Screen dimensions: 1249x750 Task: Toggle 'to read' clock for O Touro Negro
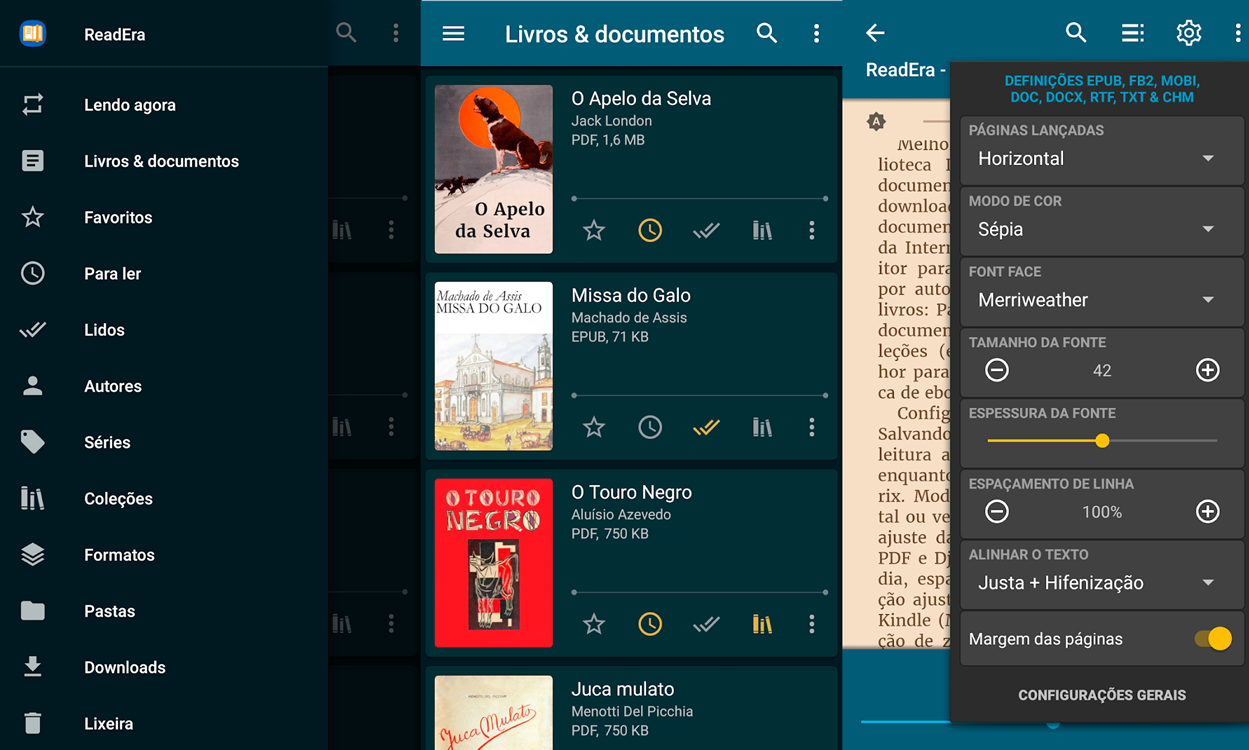650,625
